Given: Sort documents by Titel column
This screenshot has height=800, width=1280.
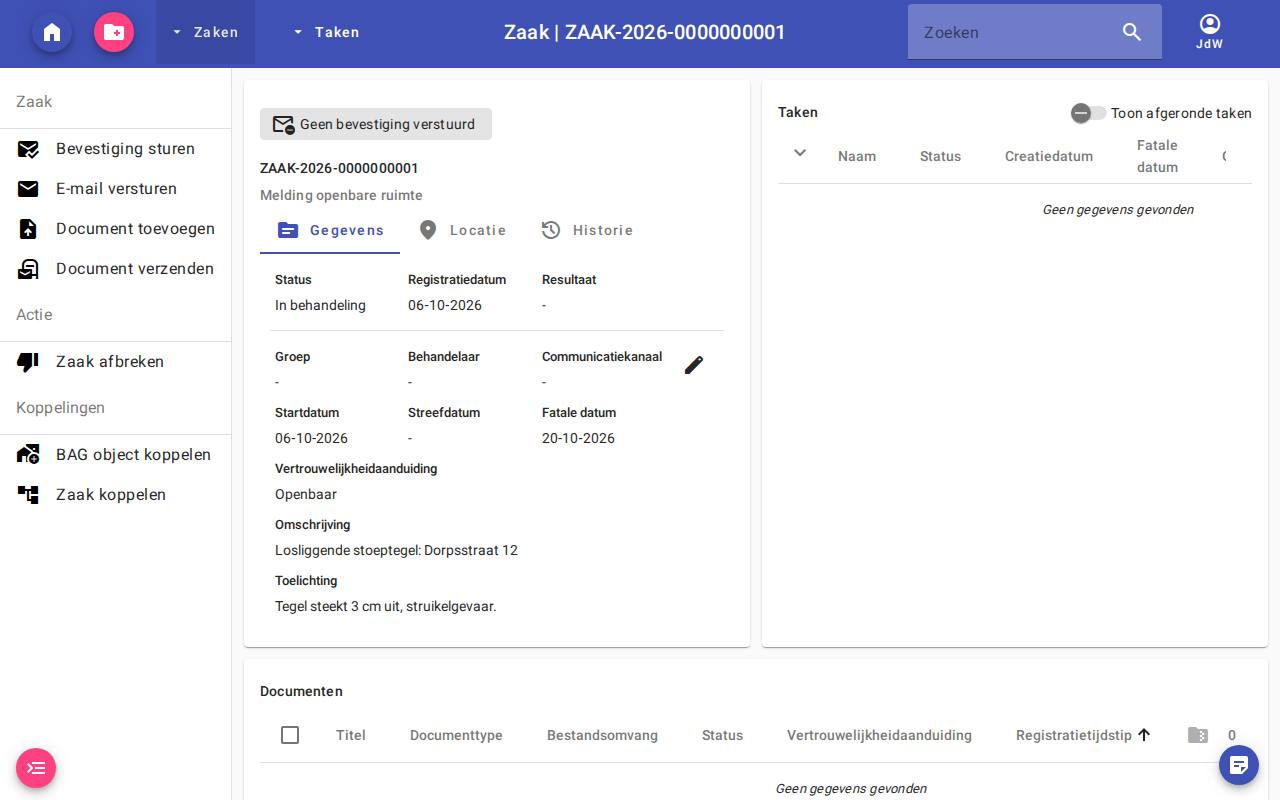Looking at the screenshot, I should click(351, 735).
